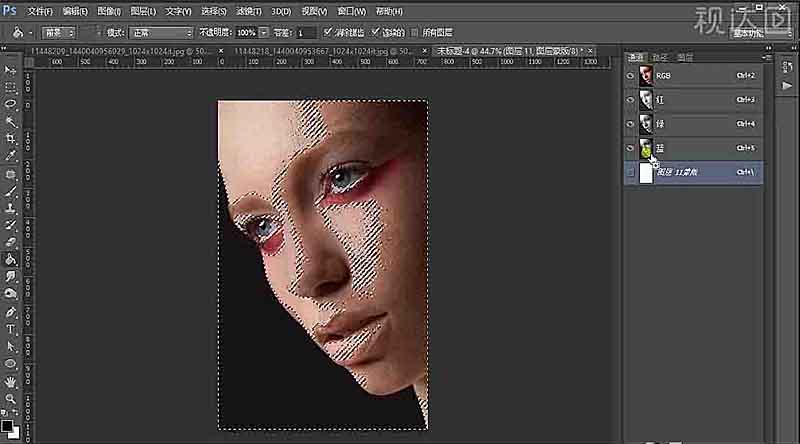Select the Hand tool
The height and width of the screenshot is (444, 800).
point(10,382)
